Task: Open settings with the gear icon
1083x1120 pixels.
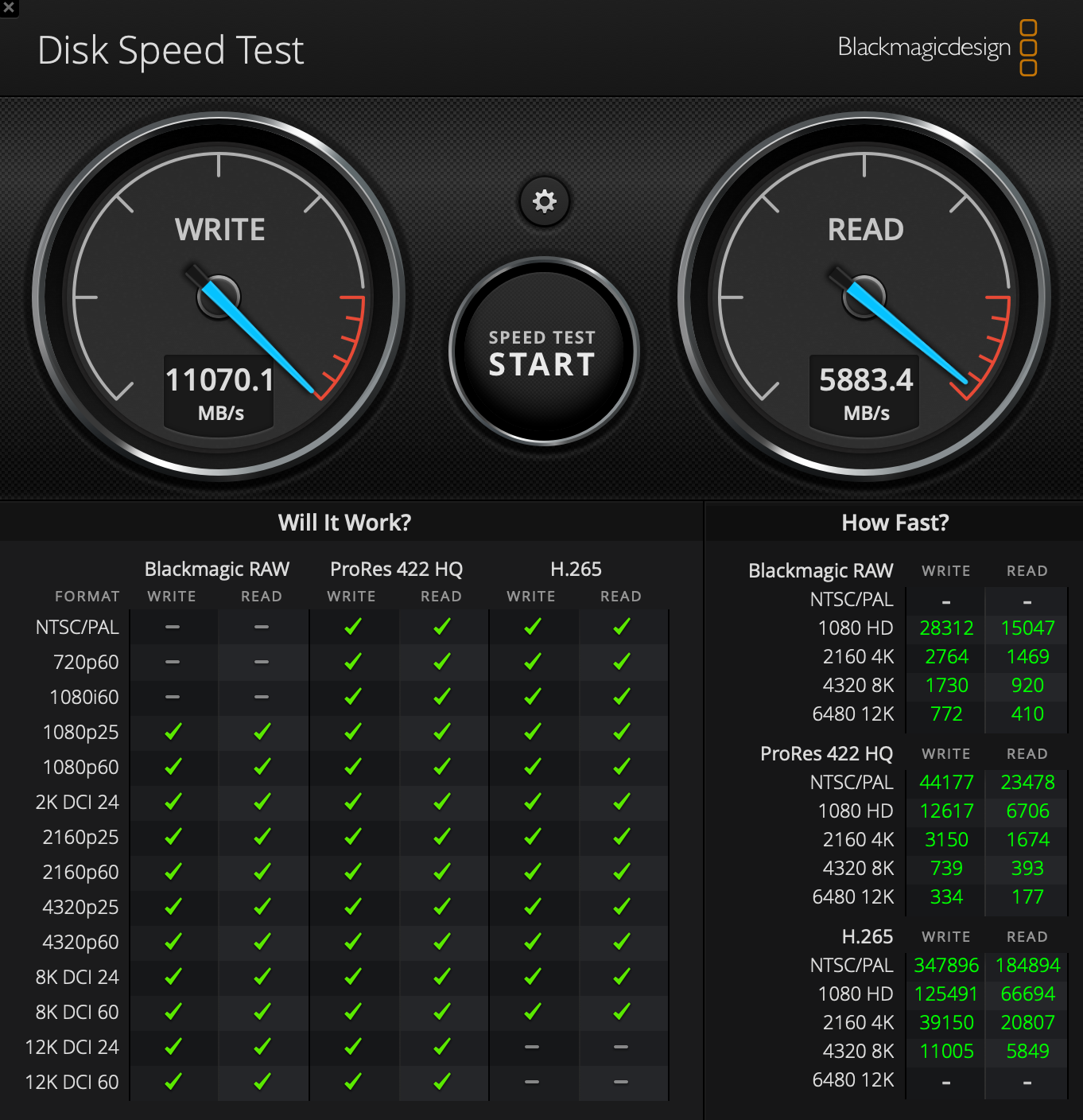Action: coord(544,200)
